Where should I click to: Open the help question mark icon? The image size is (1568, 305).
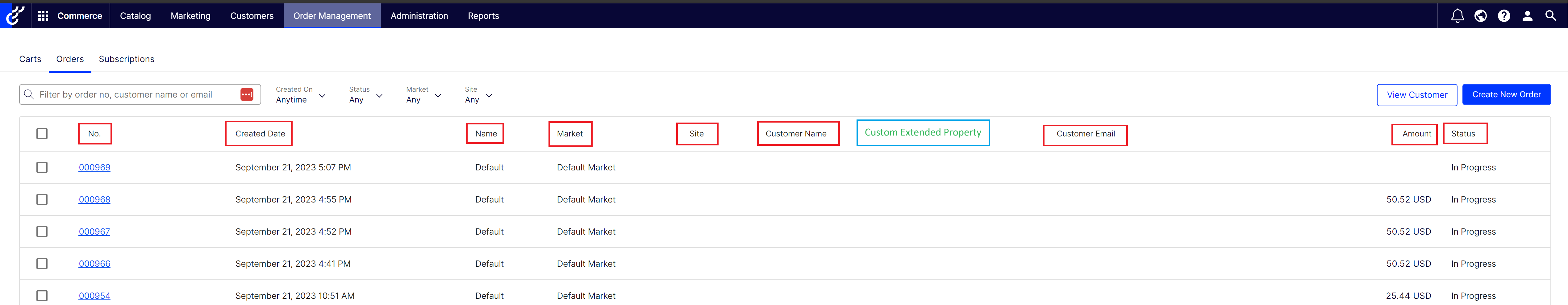pyautogui.click(x=1503, y=16)
